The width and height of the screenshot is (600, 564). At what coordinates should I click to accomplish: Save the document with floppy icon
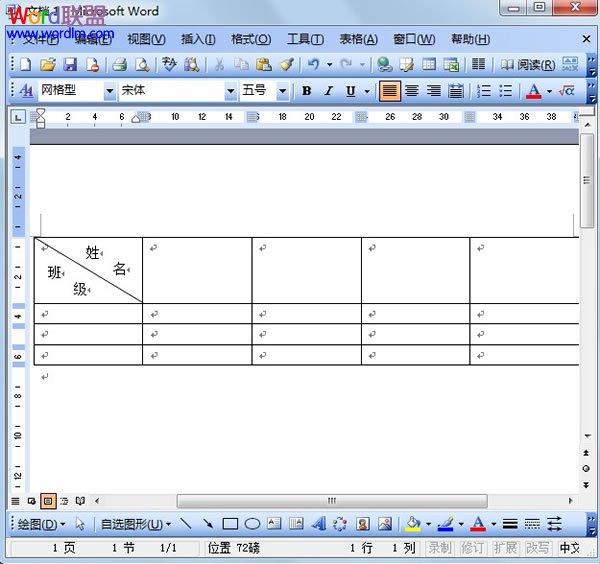pos(70,64)
